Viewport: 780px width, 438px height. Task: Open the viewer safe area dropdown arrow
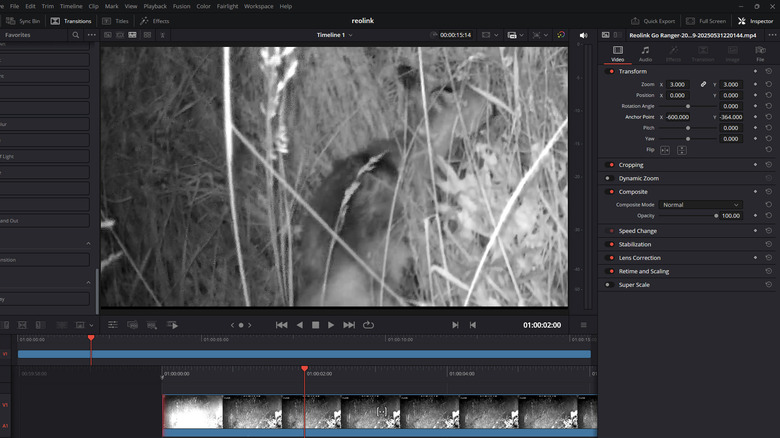496,35
